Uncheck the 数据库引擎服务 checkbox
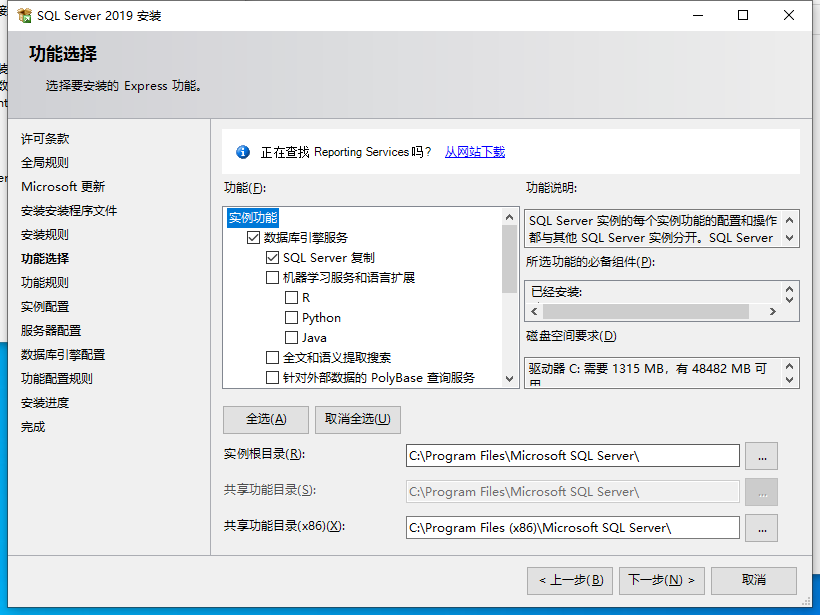This screenshot has height=615, width=820. 254,238
